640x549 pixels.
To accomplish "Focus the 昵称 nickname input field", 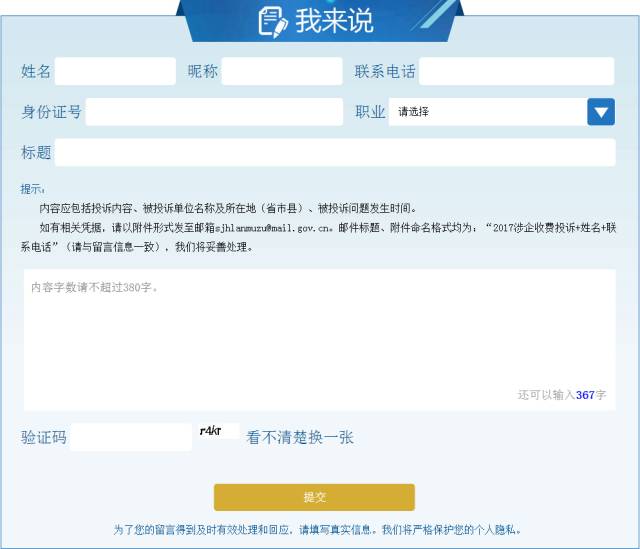I will pyautogui.click(x=282, y=71).
